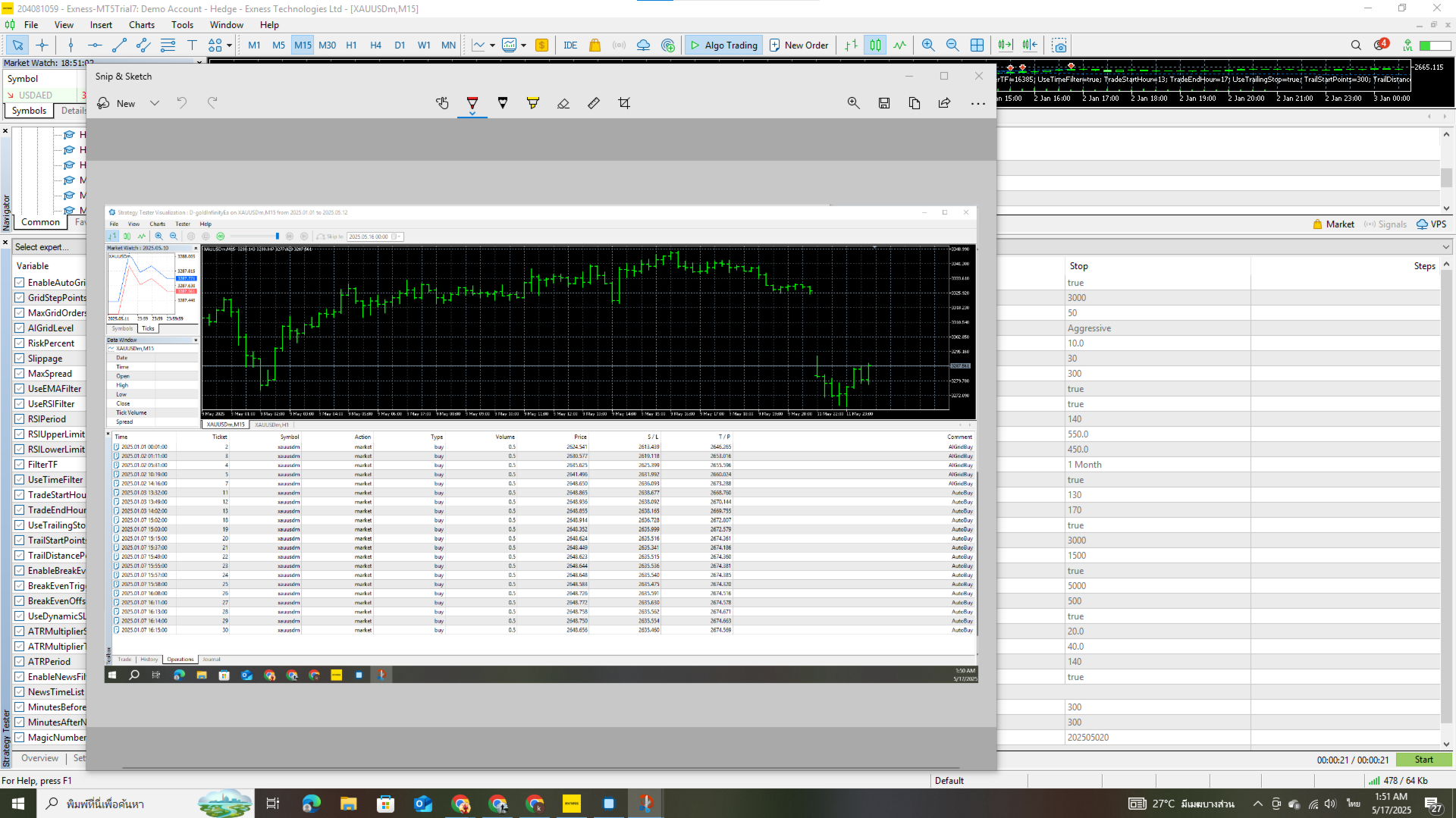Click the New Order button

pyautogui.click(x=799, y=45)
